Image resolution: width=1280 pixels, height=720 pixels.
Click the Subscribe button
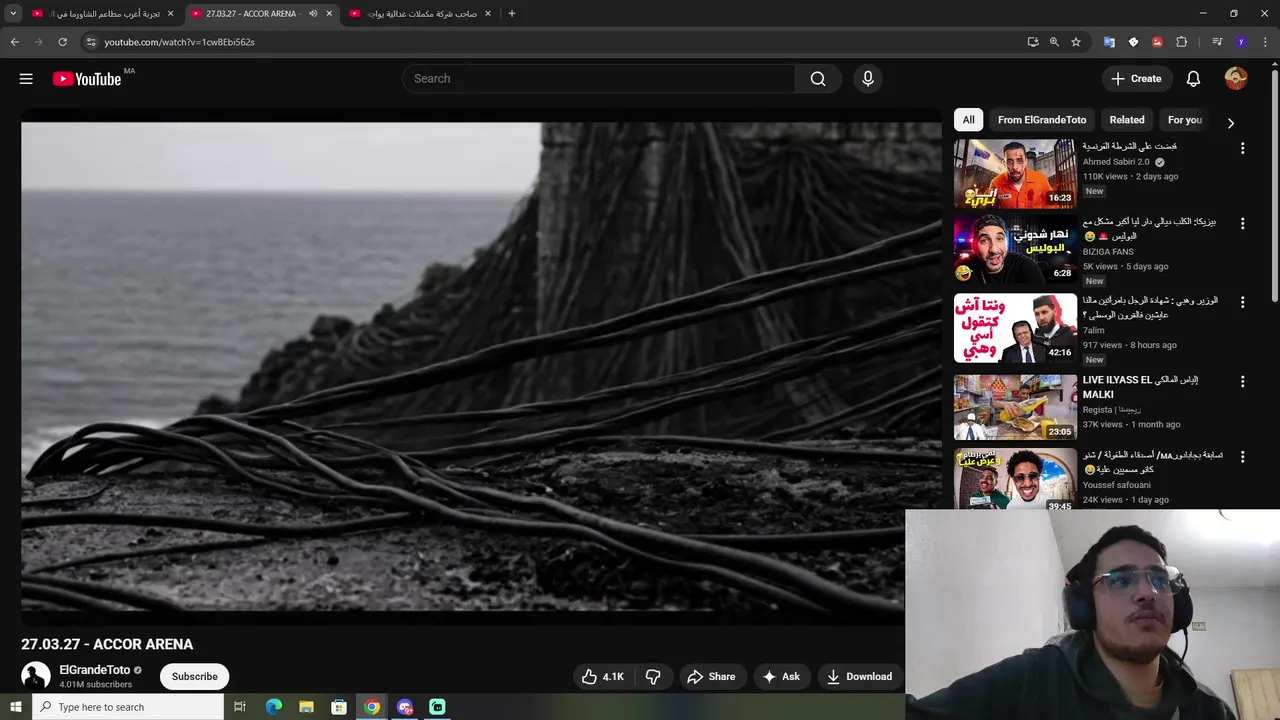[194, 677]
